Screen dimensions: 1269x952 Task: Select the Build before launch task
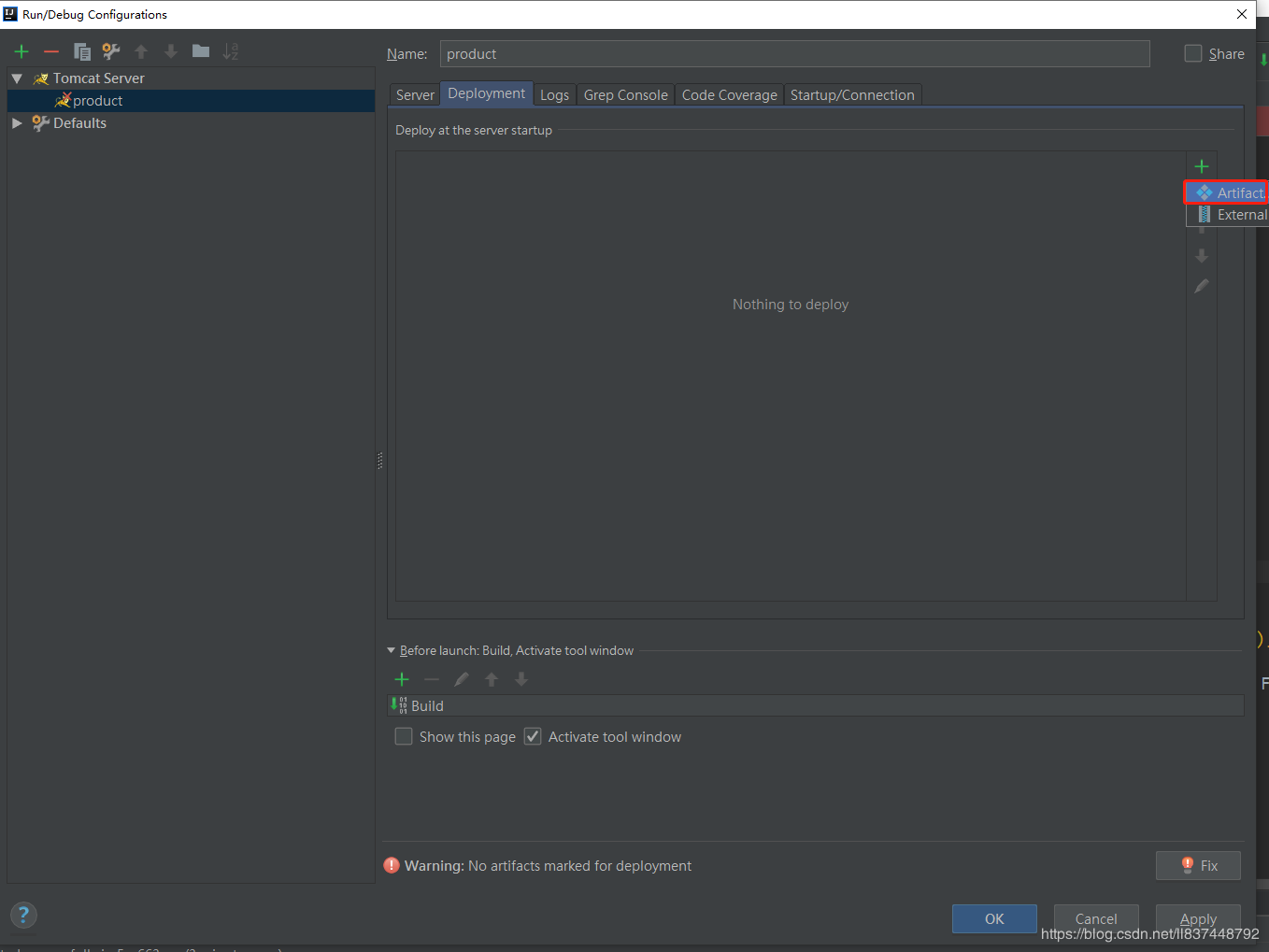pos(816,705)
